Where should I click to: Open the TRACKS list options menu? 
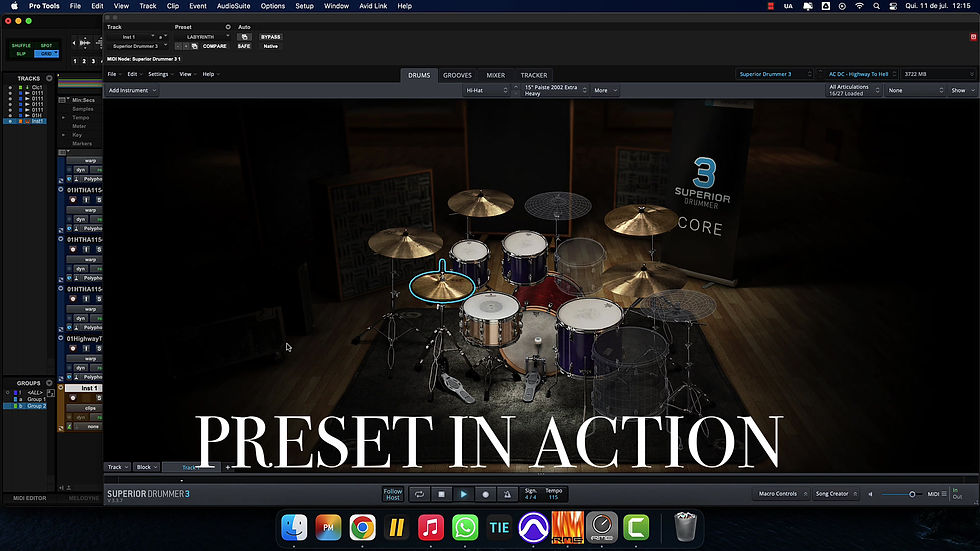(49, 78)
